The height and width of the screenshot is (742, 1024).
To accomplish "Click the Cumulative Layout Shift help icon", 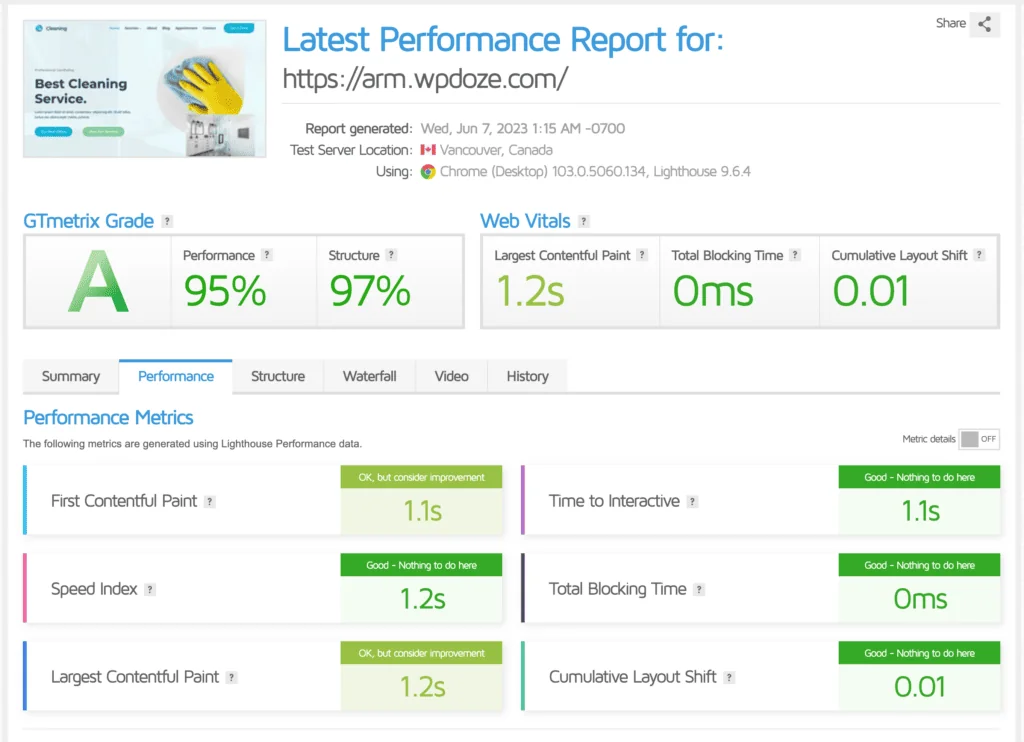I will tap(728, 677).
